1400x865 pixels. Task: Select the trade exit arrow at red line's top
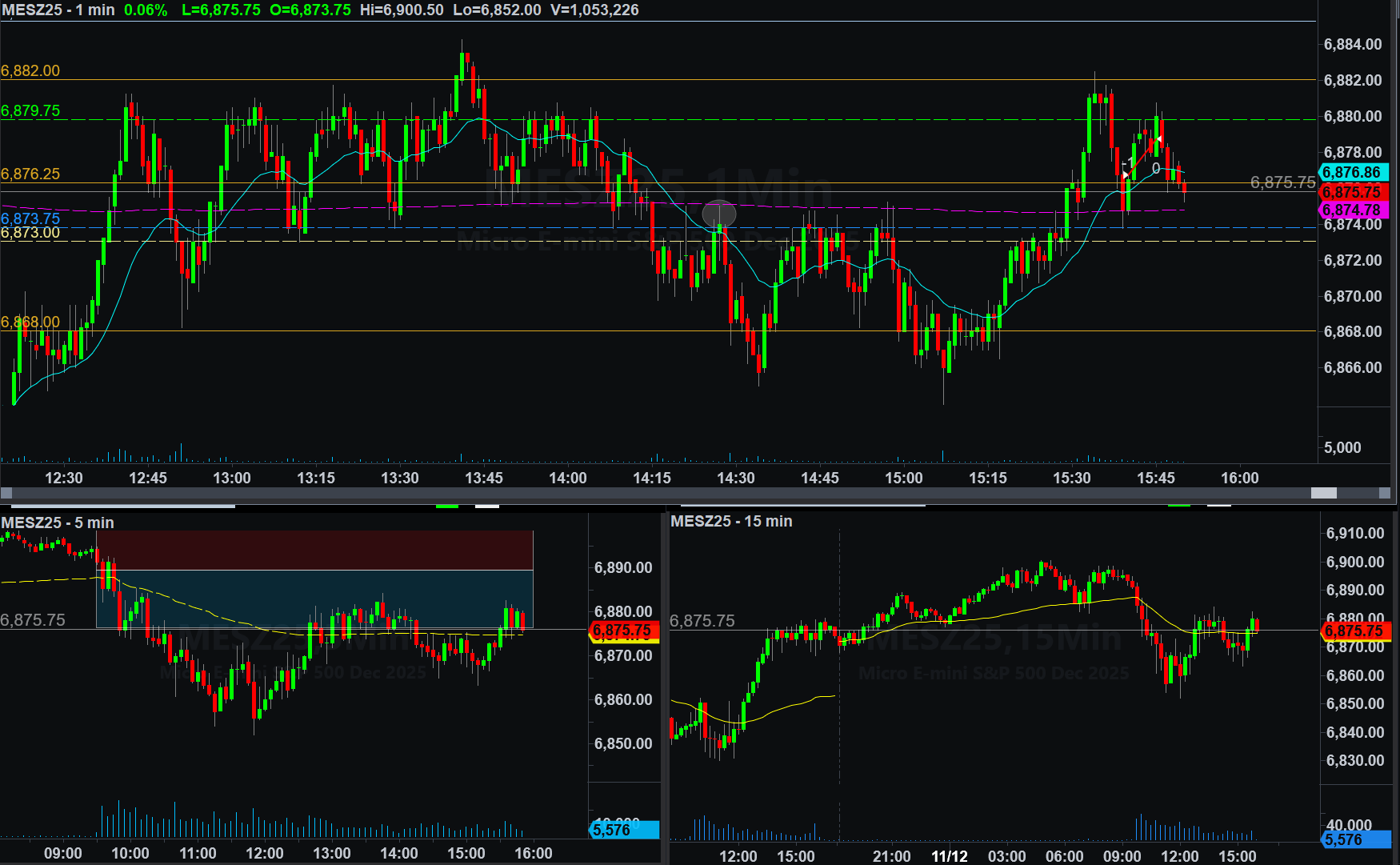(x=1158, y=139)
